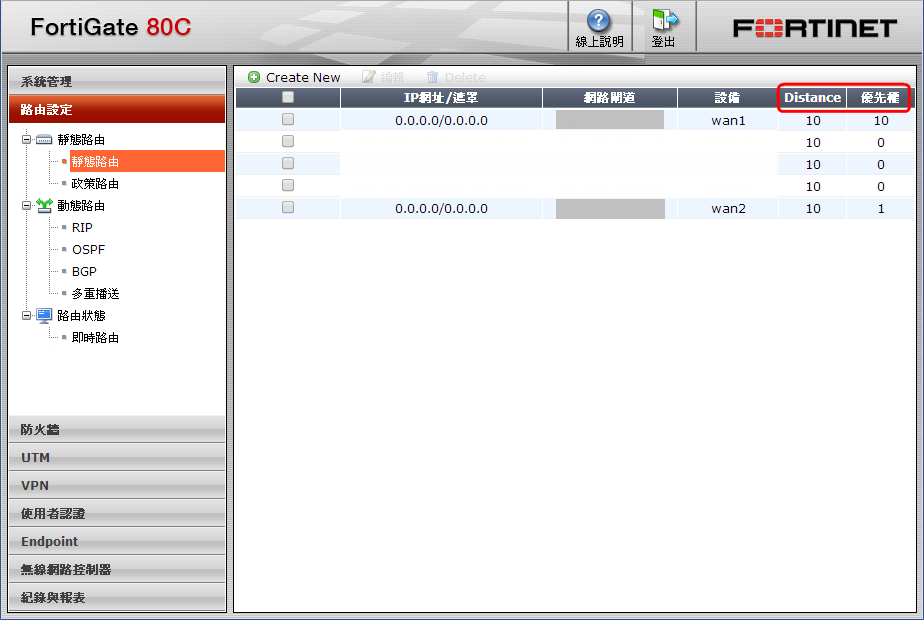The image size is (924, 620).
Task: Click the wan1 device cell
Action: point(728,121)
